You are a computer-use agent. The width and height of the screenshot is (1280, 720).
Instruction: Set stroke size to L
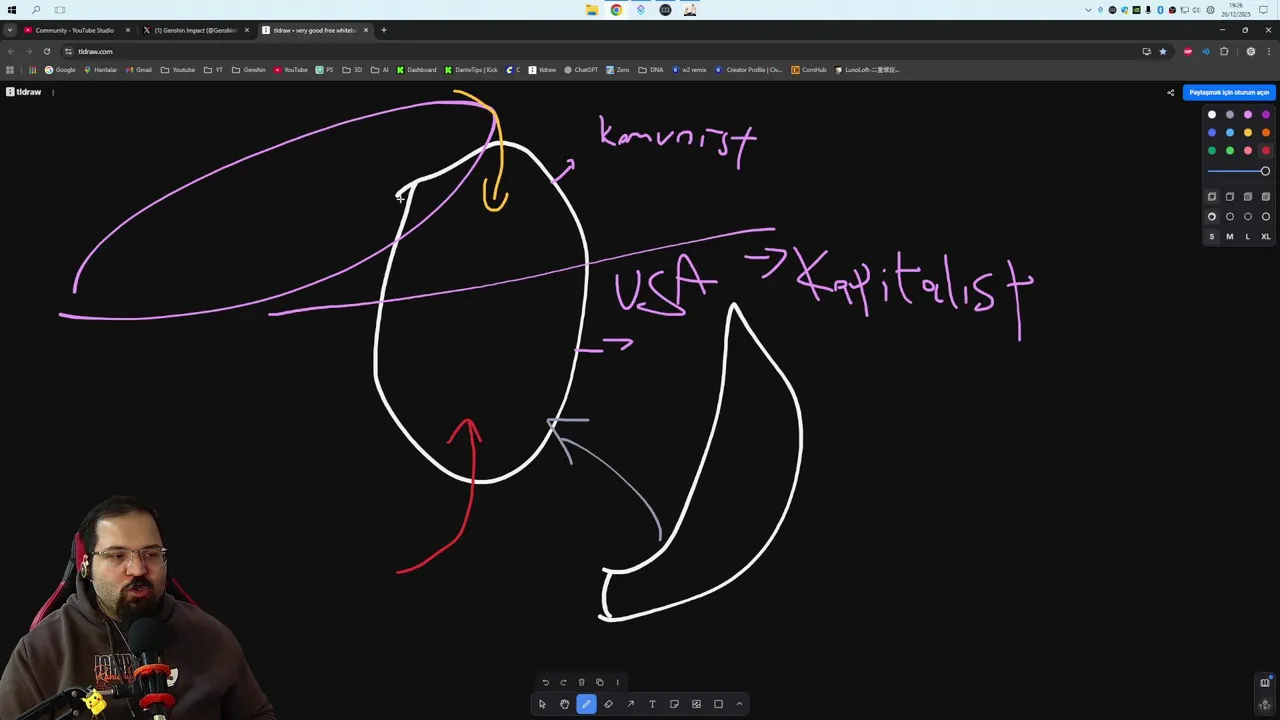pos(1248,237)
